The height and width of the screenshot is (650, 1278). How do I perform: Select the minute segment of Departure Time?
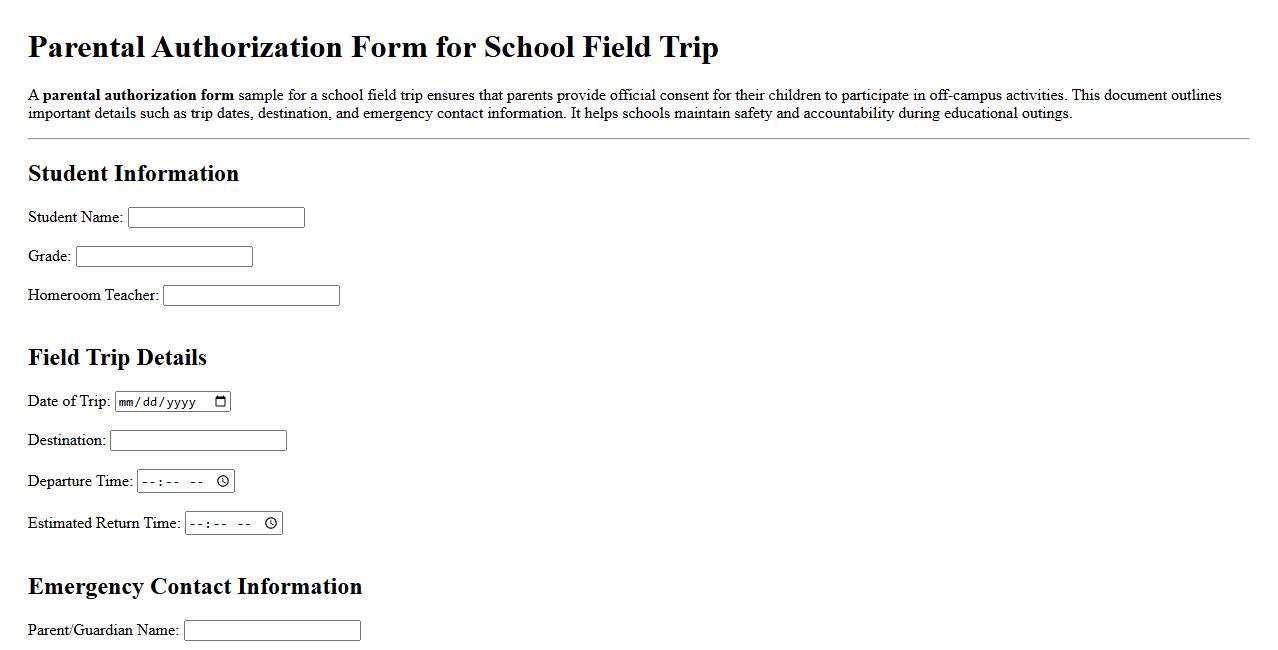tap(171, 481)
